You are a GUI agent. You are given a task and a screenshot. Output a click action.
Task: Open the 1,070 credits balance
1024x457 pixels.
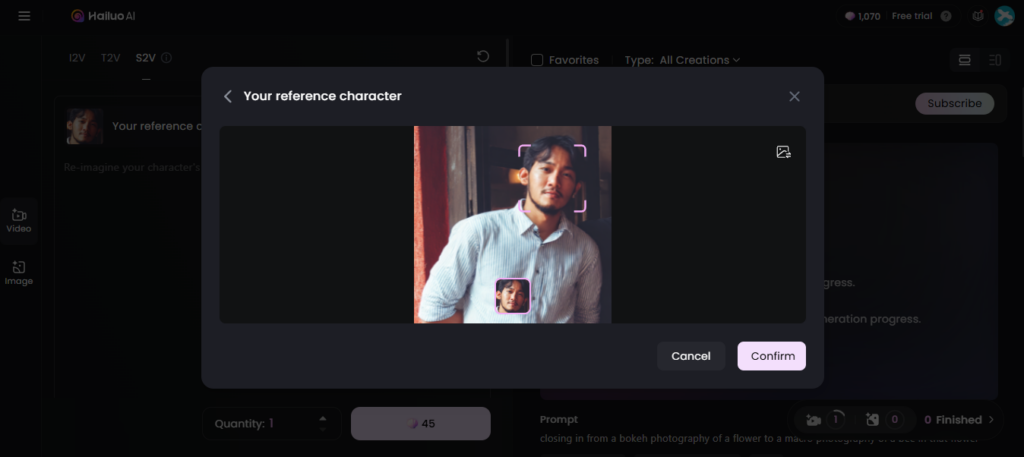[862, 16]
